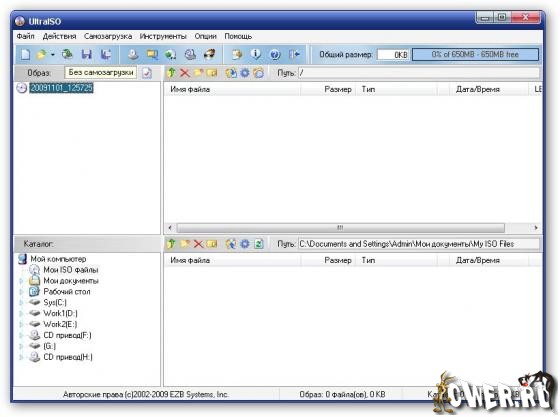560x417 pixels.
Task: Select the 20091101_125725 image tree item
Action: [x=61, y=88]
